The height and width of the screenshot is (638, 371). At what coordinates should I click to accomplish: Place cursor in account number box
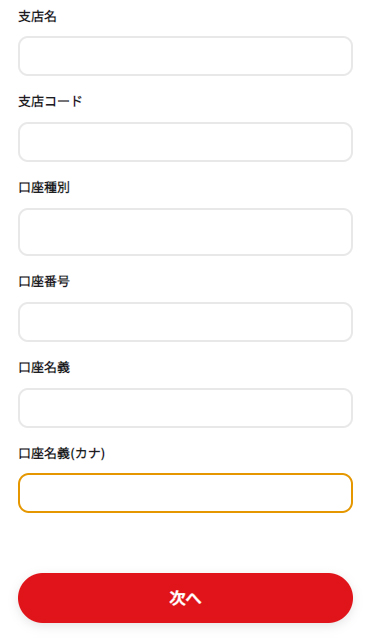(185, 322)
